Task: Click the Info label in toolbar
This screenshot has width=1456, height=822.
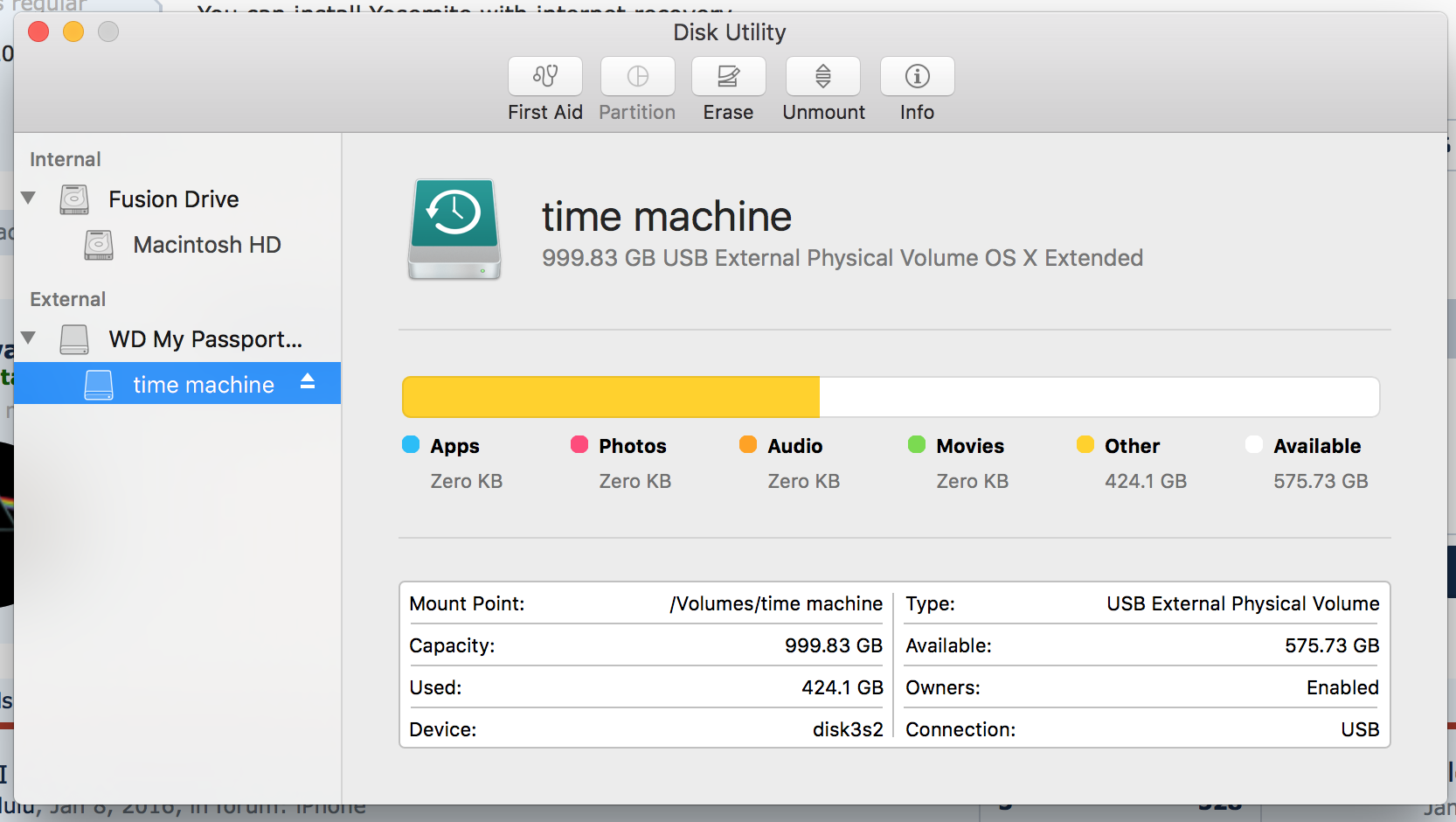Action: tap(918, 112)
